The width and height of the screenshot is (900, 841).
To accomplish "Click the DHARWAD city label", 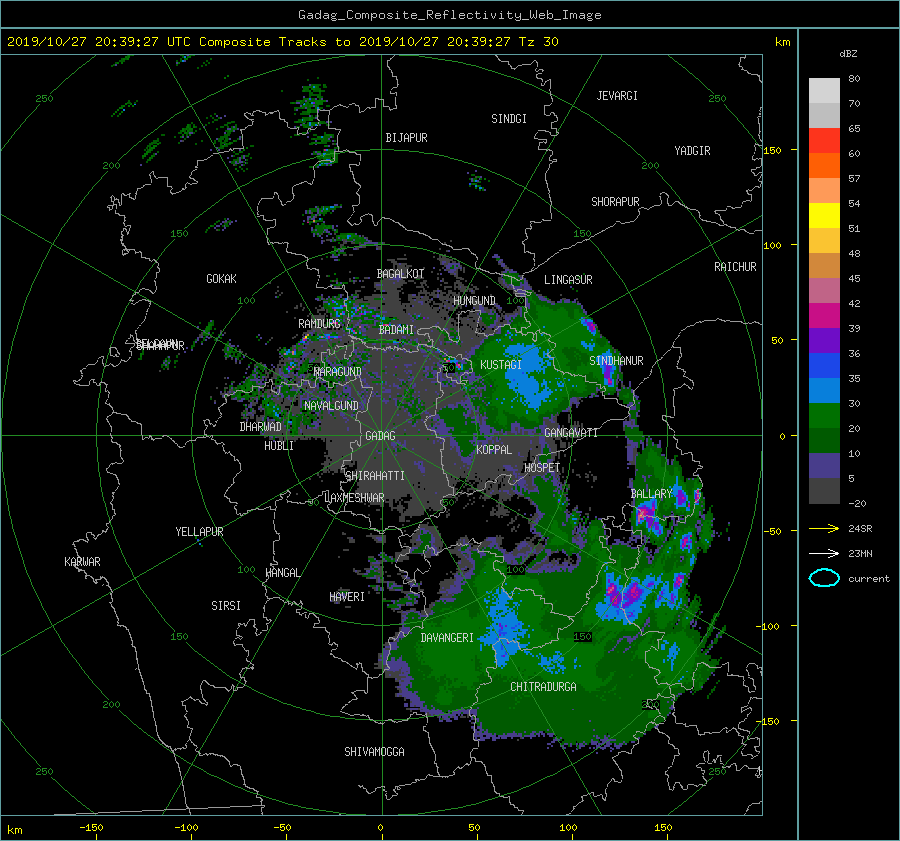I will (x=260, y=427).
